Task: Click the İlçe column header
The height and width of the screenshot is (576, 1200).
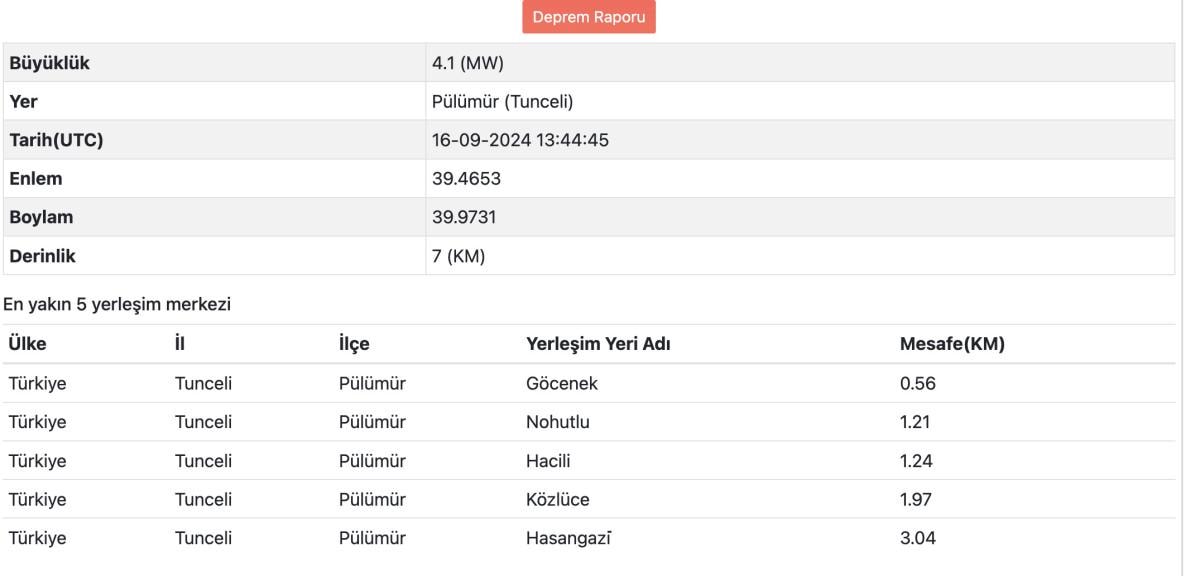Action: coord(354,344)
